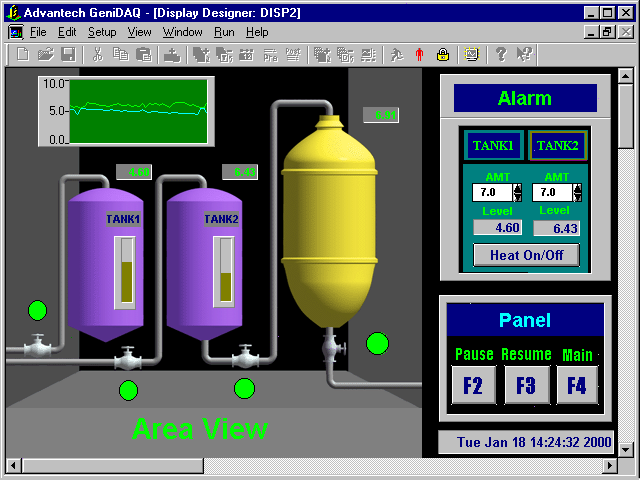Increase the TANK1 AMT spinner value

(x=517, y=187)
